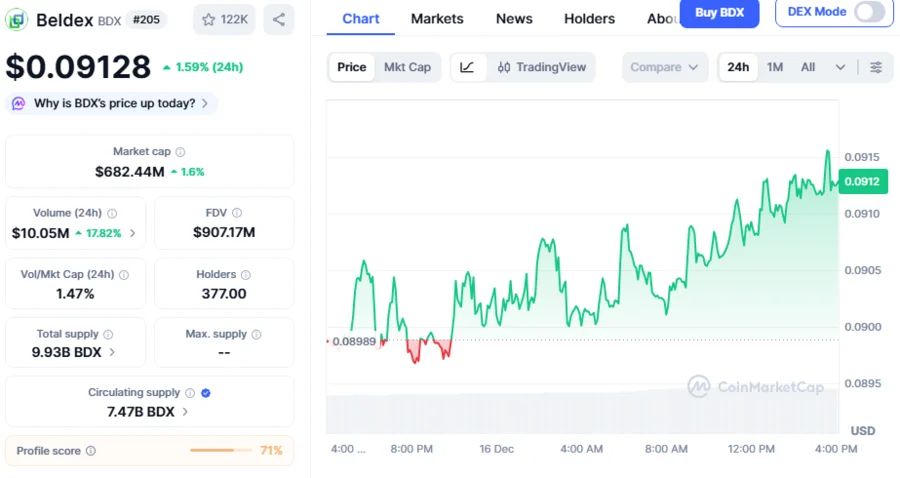Screen dimensions: 900x478
Task: Click the Buy BDX button
Action: 719,12
